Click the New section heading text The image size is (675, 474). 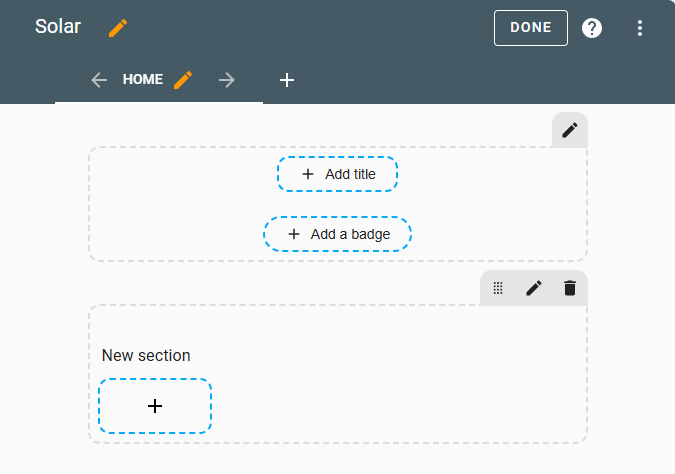point(146,356)
